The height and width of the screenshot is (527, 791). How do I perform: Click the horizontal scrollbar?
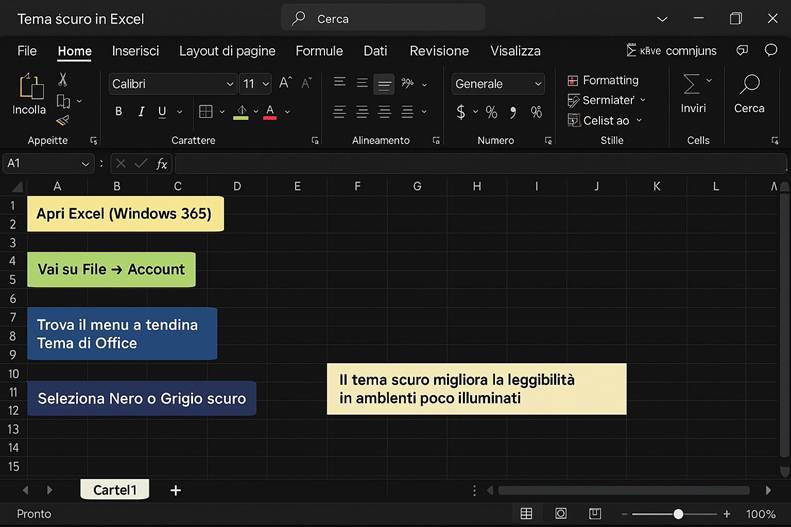tap(624, 490)
